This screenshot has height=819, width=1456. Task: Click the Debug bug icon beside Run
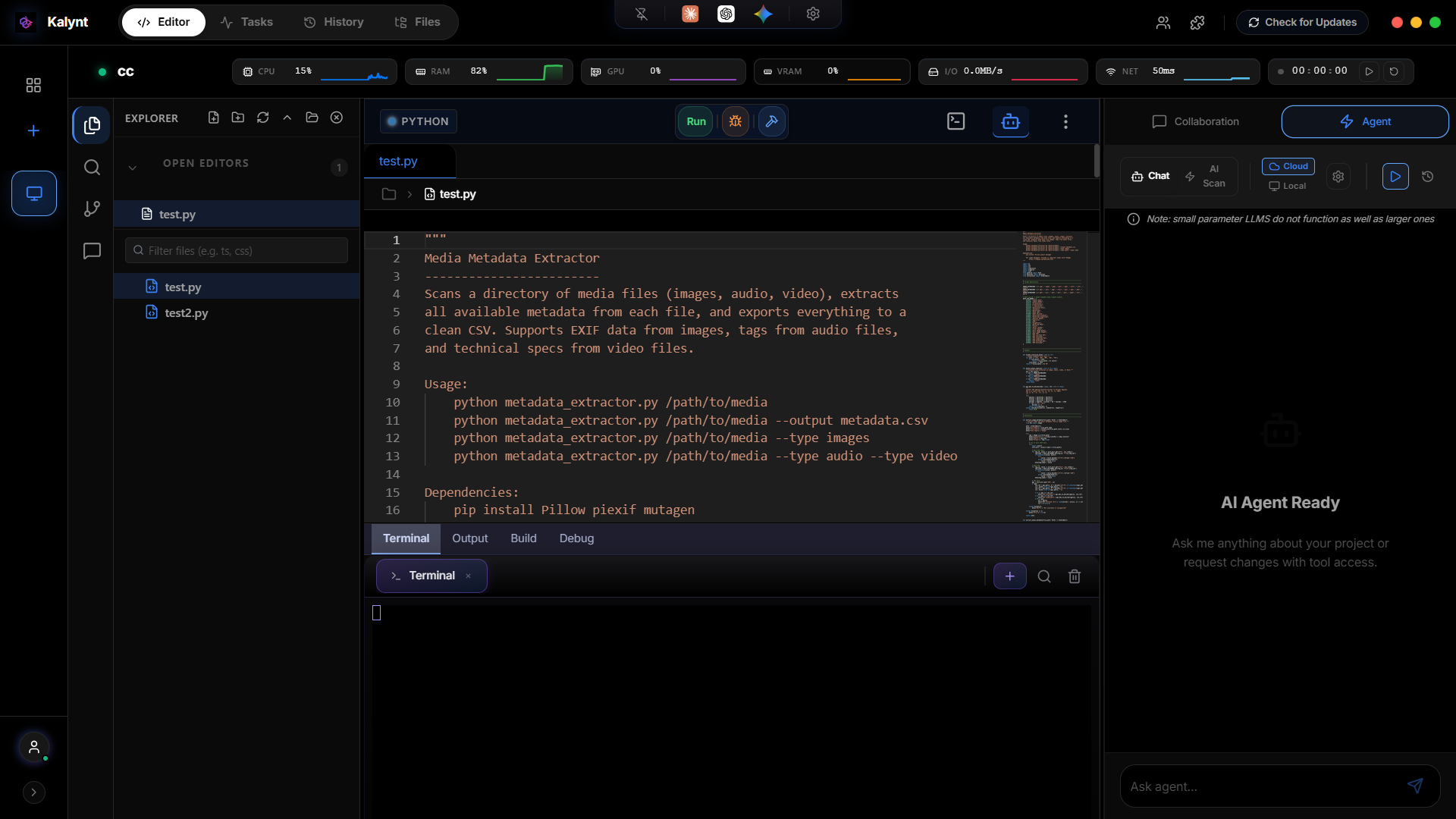click(x=735, y=121)
